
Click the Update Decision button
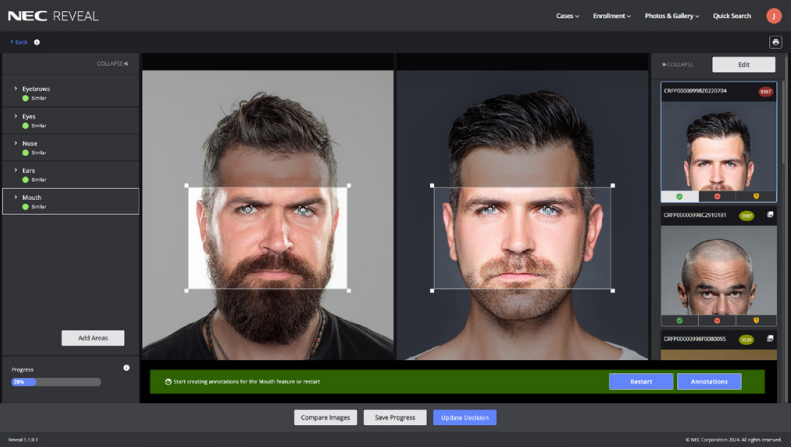pyautogui.click(x=464, y=417)
